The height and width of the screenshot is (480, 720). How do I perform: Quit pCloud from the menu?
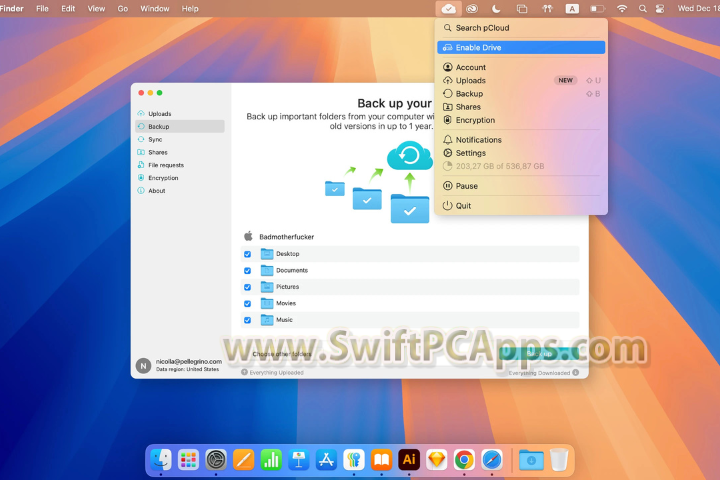pyautogui.click(x=521, y=206)
